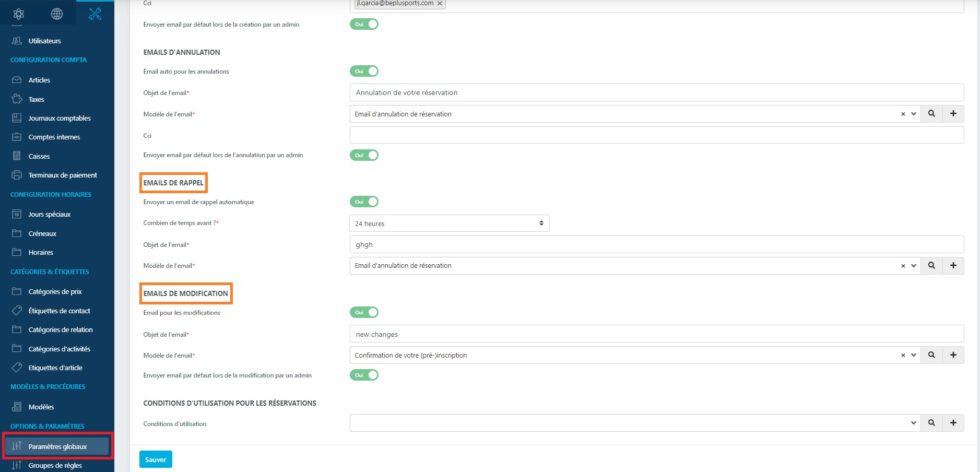Open the 'Combien de temps avant' dropdown
Screen dimensions: 980x472
coord(449,223)
